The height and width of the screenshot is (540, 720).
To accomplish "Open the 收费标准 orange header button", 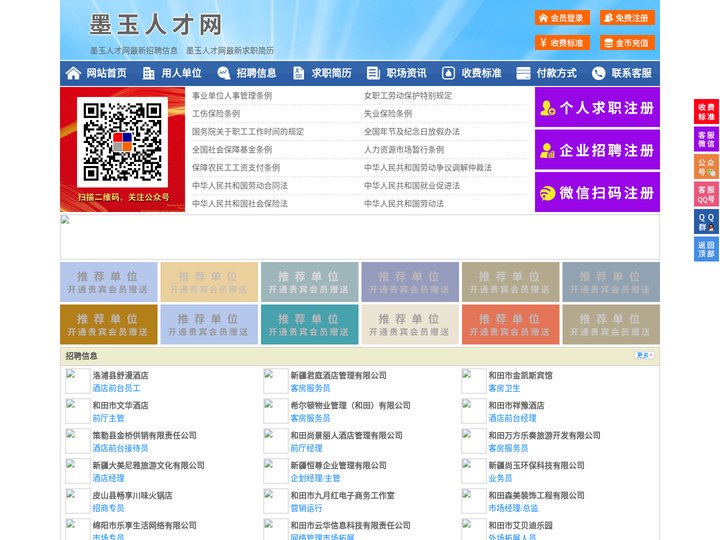I will [x=562, y=43].
